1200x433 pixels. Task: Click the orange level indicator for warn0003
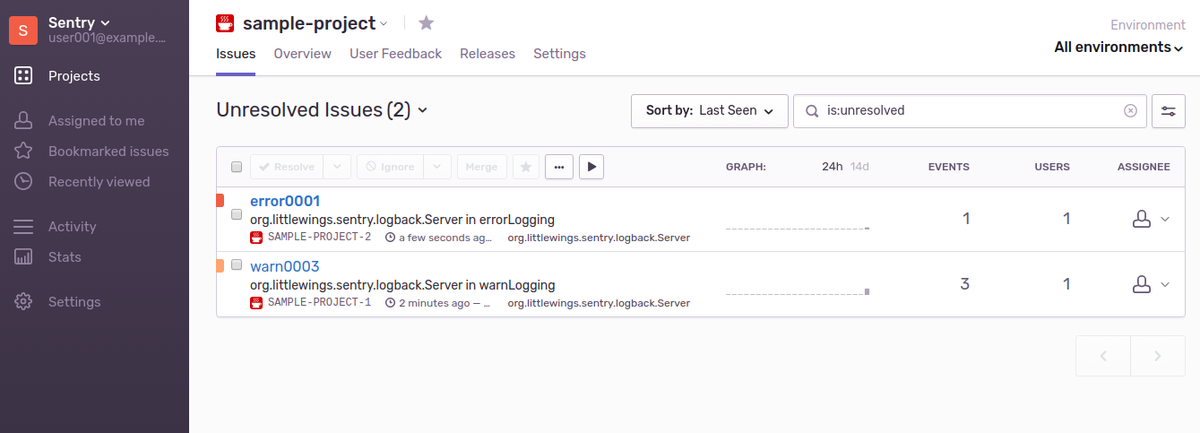point(220,266)
